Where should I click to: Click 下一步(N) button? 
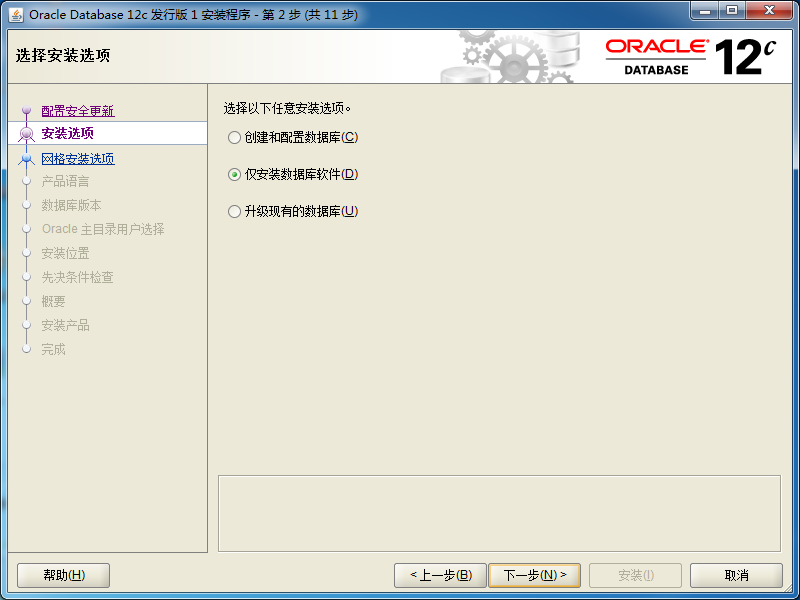535,576
